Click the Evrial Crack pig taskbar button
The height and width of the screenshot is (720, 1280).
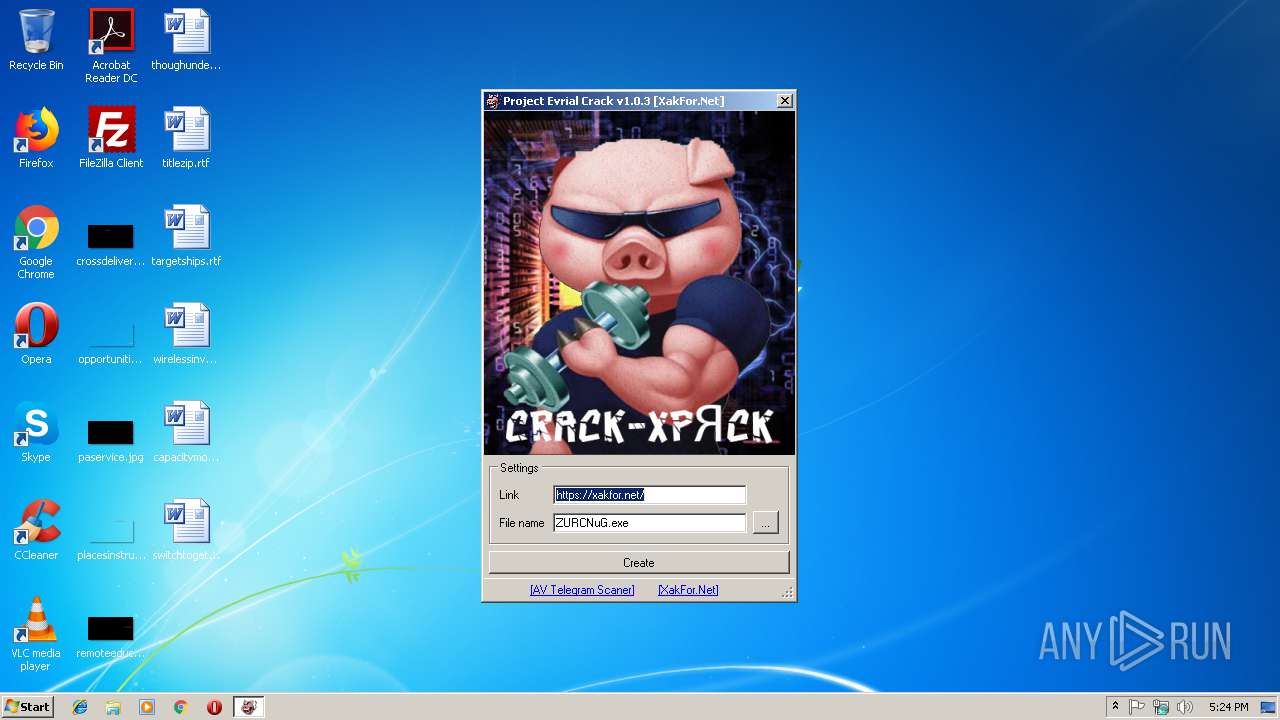(x=249, y=707)
